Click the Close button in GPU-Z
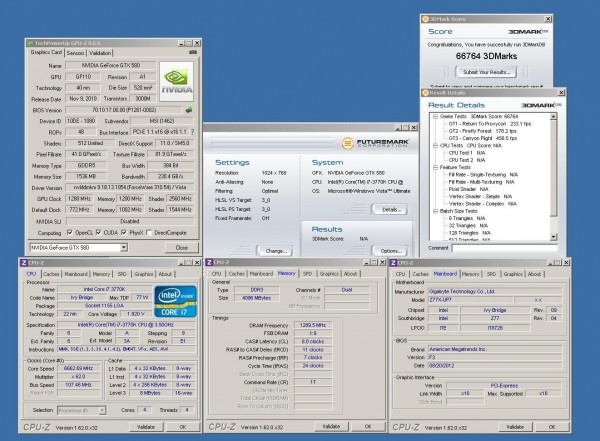Viewport: 600px width, 441px height. point(182,248)
